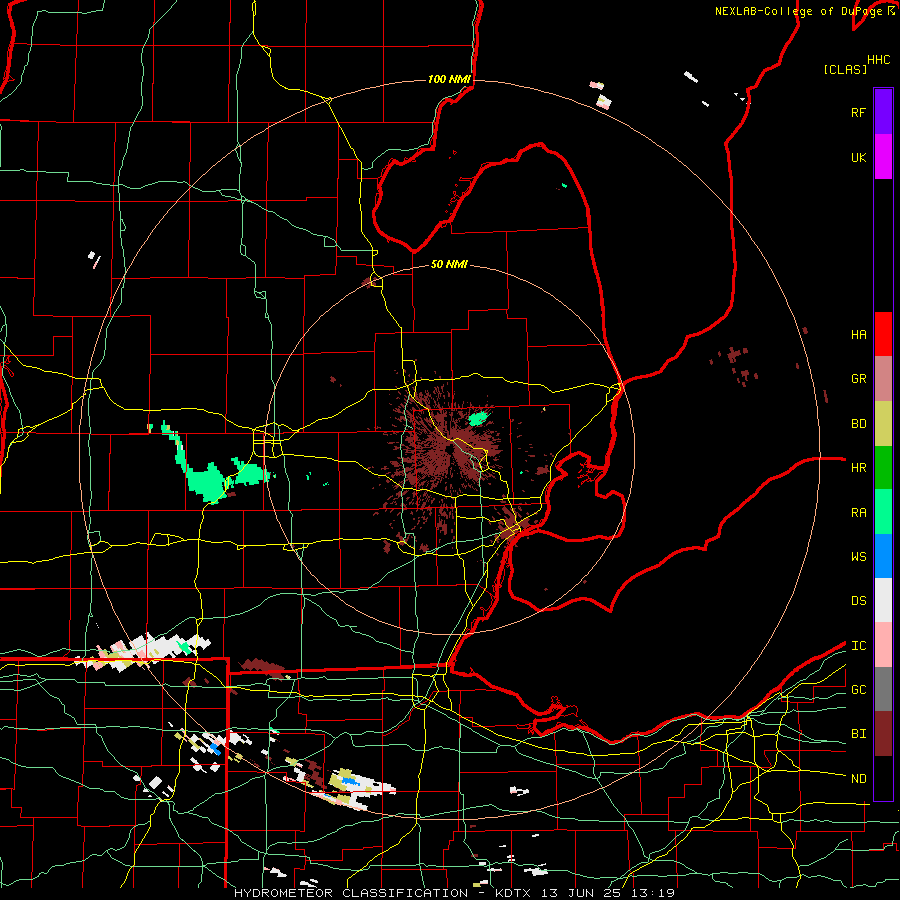Click the 'ND' legend label

pyautogui.click(x=858, y=779)
